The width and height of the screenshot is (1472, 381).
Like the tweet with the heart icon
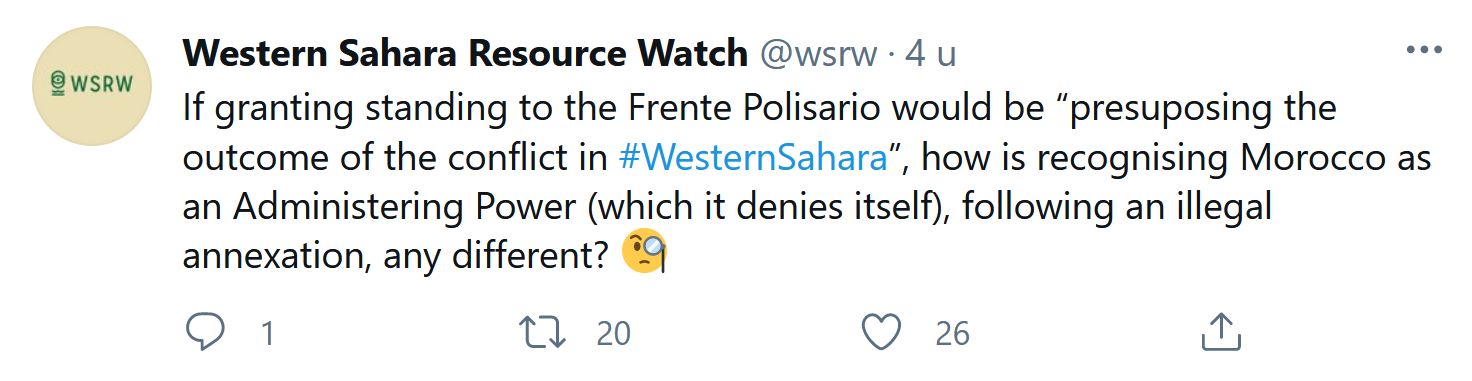click(881, 332)
